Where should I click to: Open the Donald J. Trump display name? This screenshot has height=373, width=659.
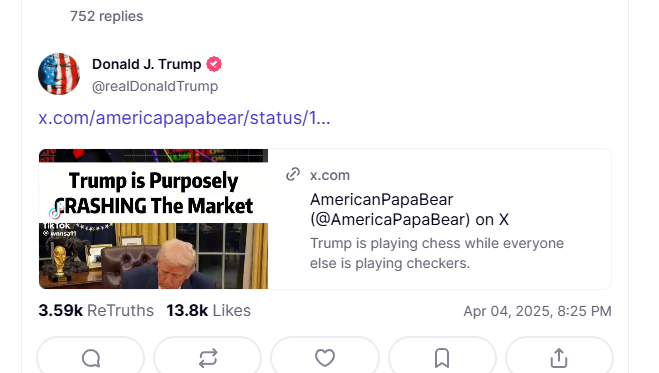147,64
